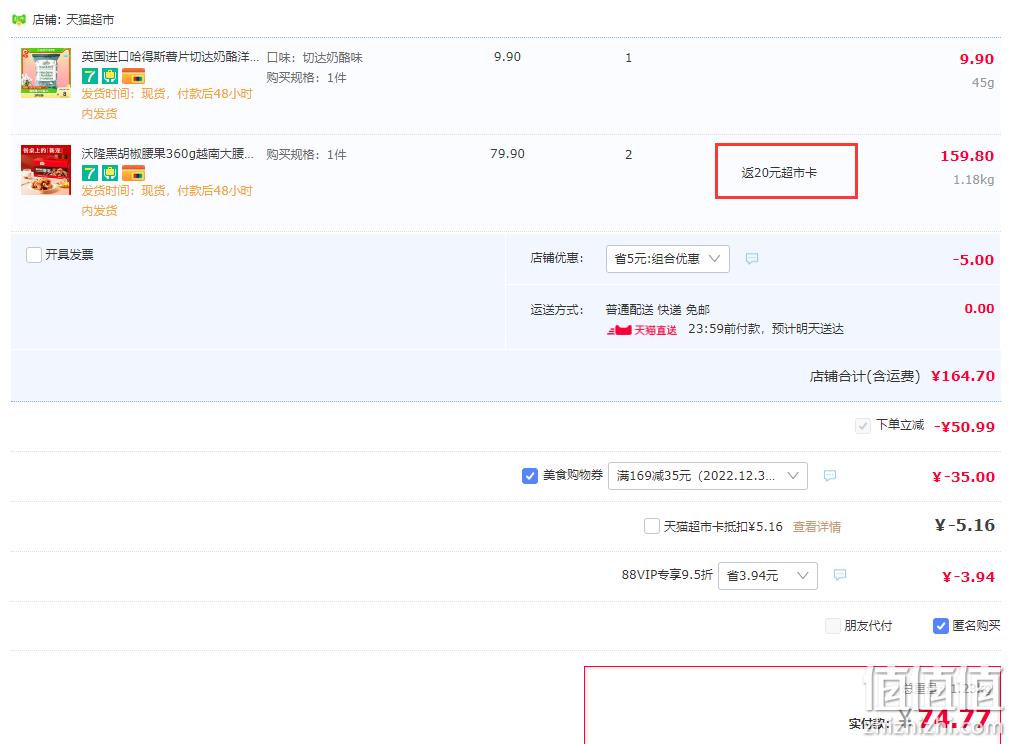The width and height of the screenshot is (1013, 744).
Task: Open the 英国进口哈得斯薯片 product title link
Action: point(170,57)
